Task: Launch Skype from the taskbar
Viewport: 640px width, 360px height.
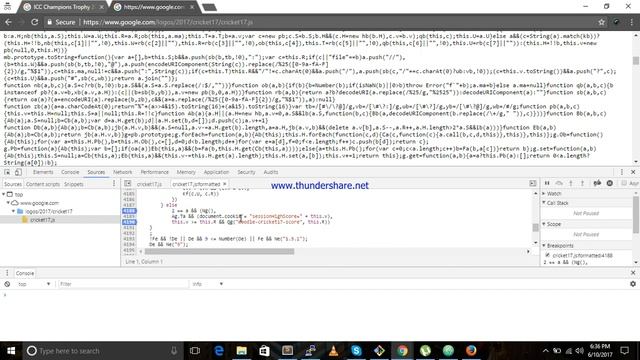Action: pos(356,351)
